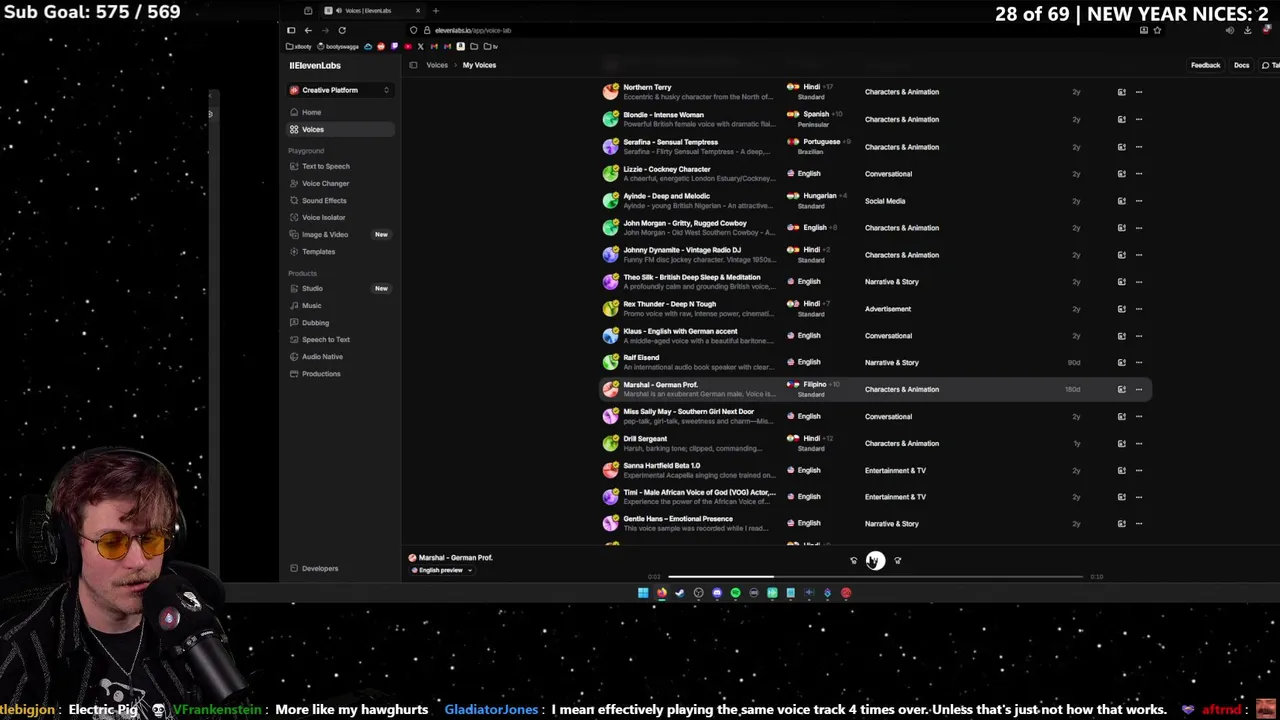Click the browser back arrow
This screenshot has width=1280, height=720.
click(x=308, y=30)
